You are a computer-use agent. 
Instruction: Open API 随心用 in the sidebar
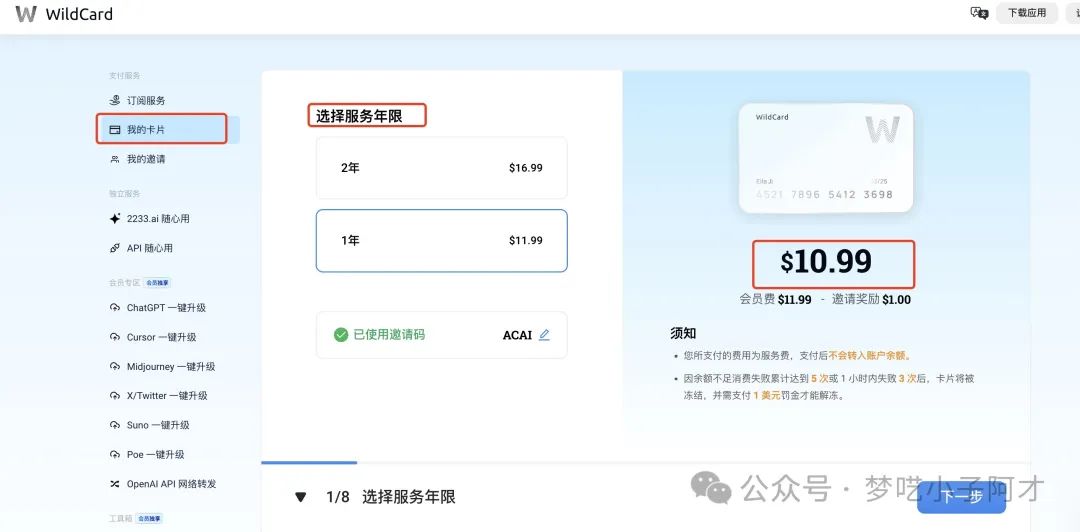click(149, 248)
